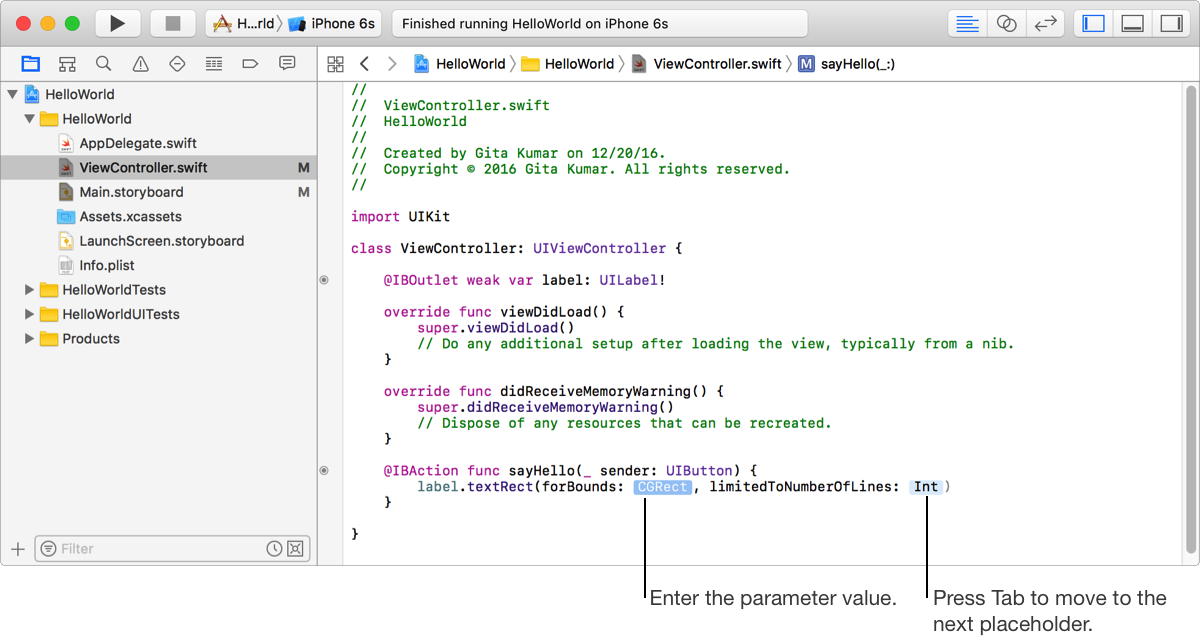Select the Int placeholder token
The image size is (1200, 642).
(926, 487)
